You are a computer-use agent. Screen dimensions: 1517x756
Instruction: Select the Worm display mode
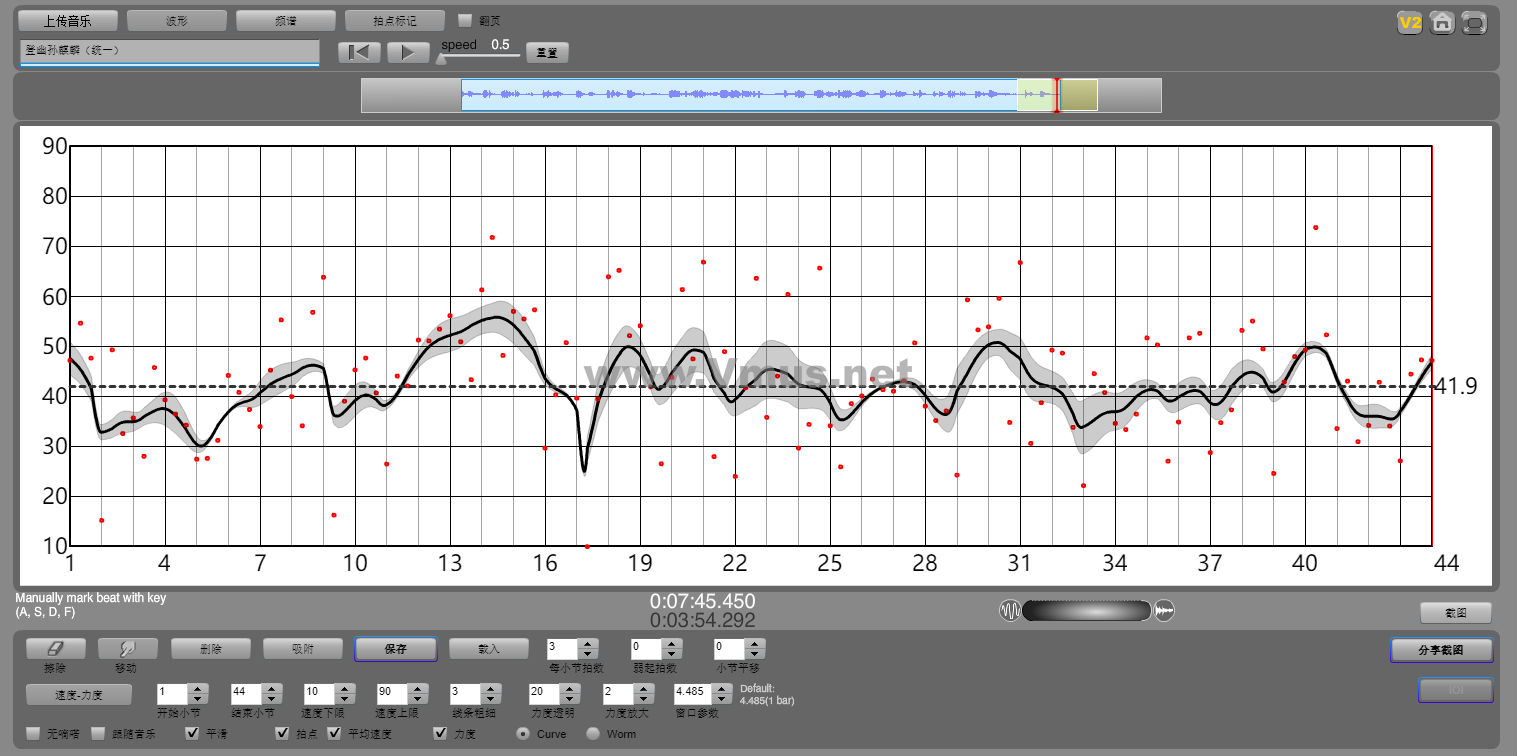(593, 734)
